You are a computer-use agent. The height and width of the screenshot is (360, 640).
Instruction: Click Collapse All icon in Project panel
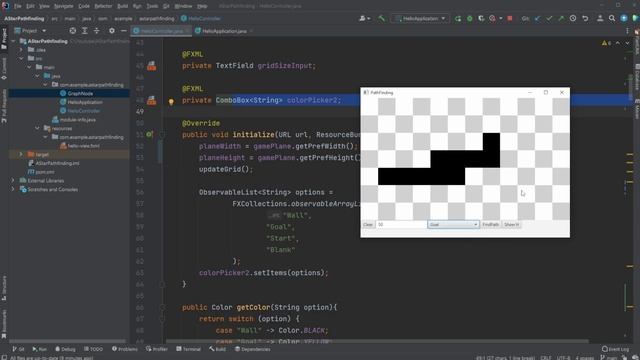click(x=97, y=31)
